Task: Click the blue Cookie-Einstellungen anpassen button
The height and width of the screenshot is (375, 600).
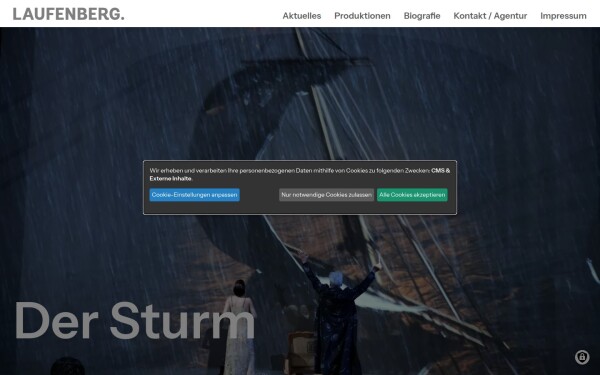Action: 194,195
